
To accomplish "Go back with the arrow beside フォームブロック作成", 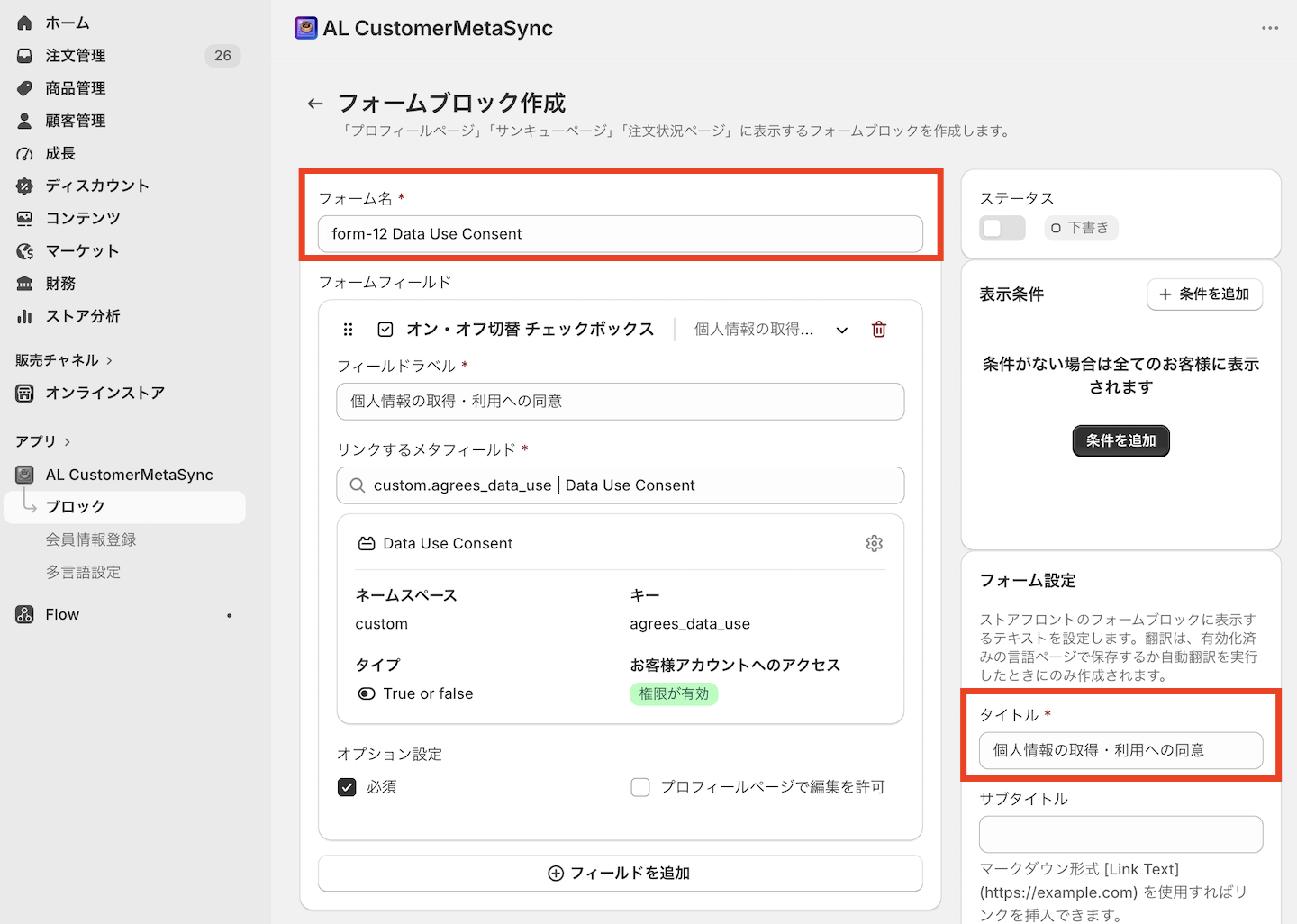I will (x=315, y=104).
